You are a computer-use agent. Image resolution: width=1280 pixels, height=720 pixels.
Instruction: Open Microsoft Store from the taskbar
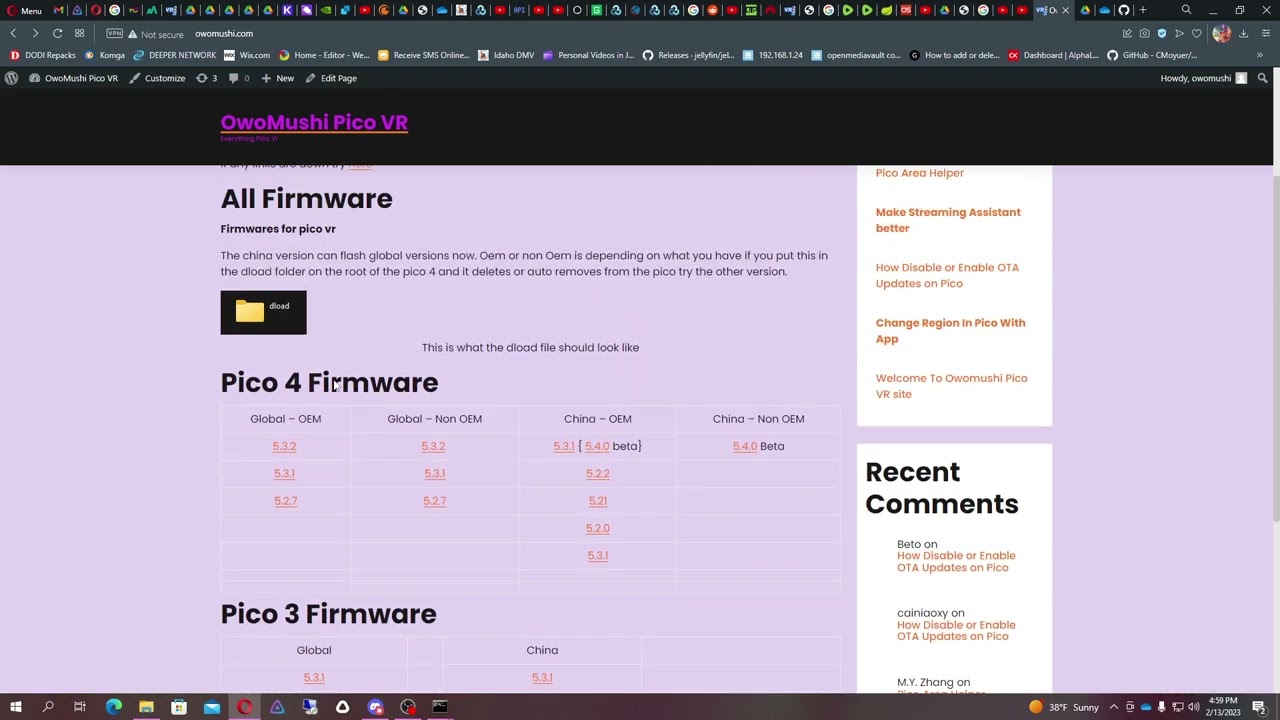click(x=179, y=707)
